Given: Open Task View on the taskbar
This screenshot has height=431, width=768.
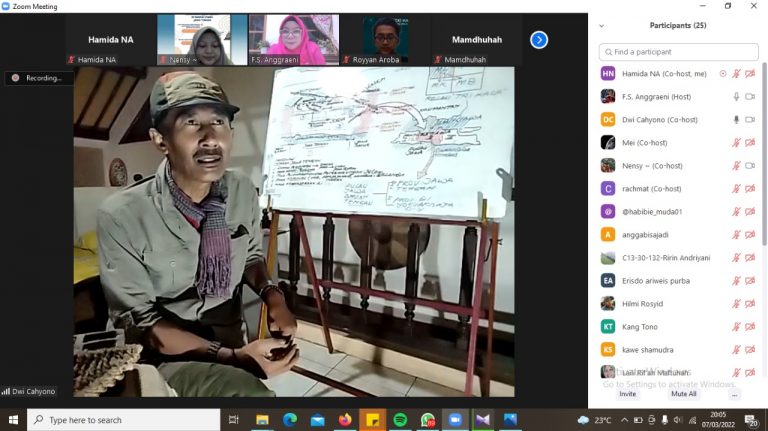Looking at the screenshot, I should tap(234, 420).
